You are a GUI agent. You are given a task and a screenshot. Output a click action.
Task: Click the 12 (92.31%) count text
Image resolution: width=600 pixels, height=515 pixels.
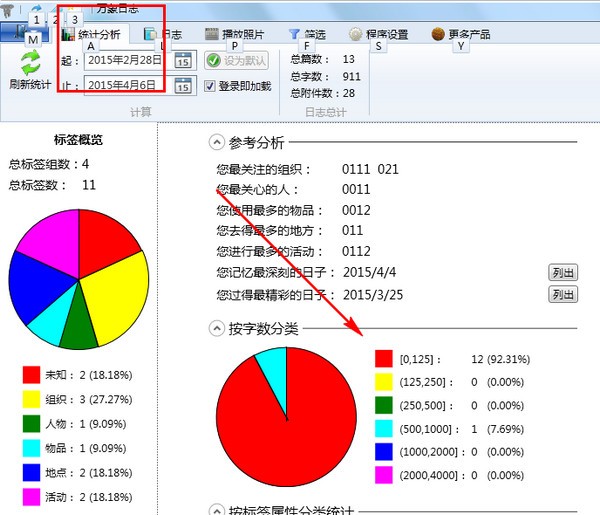pos(501,359)
